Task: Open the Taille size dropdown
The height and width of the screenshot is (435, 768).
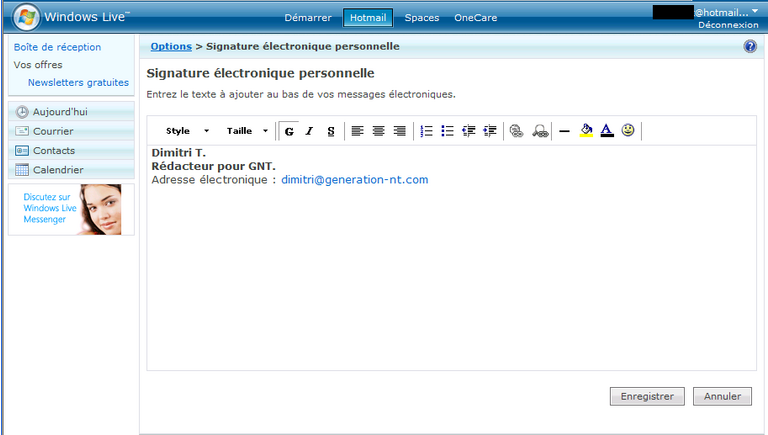Action: [247, 131]
